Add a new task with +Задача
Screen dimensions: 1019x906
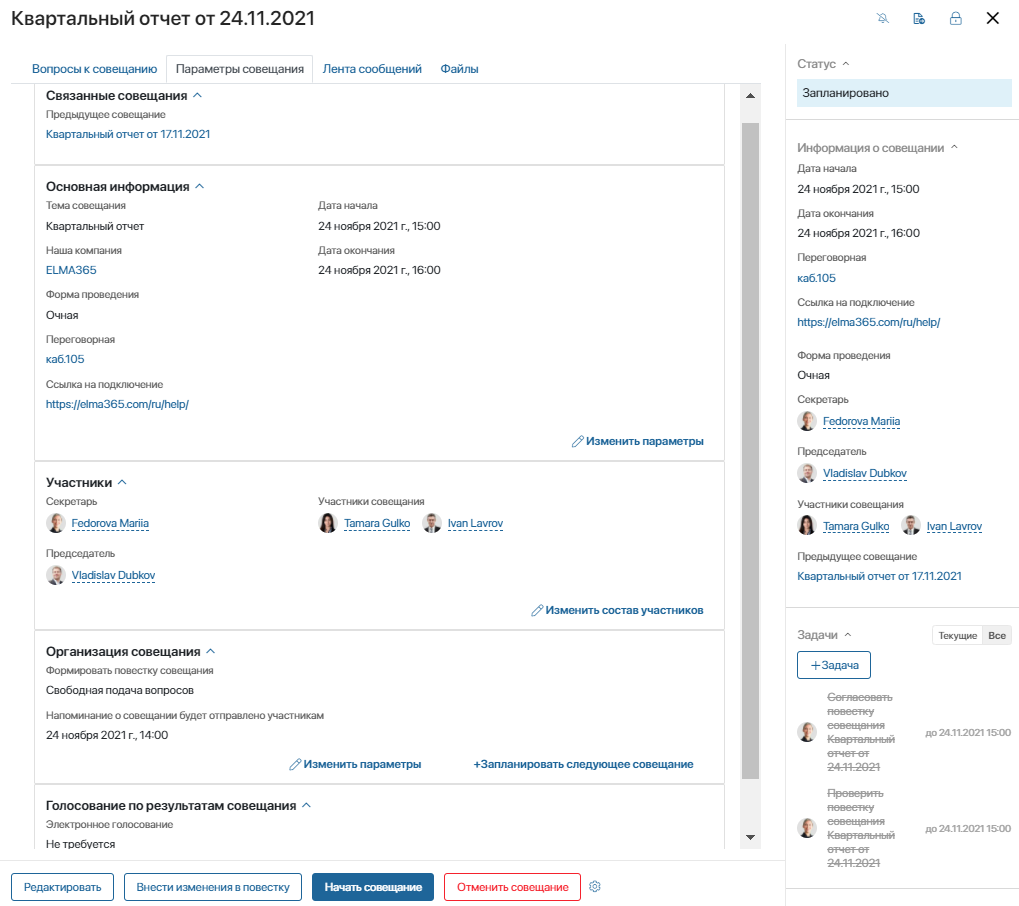tap(834, 666)
